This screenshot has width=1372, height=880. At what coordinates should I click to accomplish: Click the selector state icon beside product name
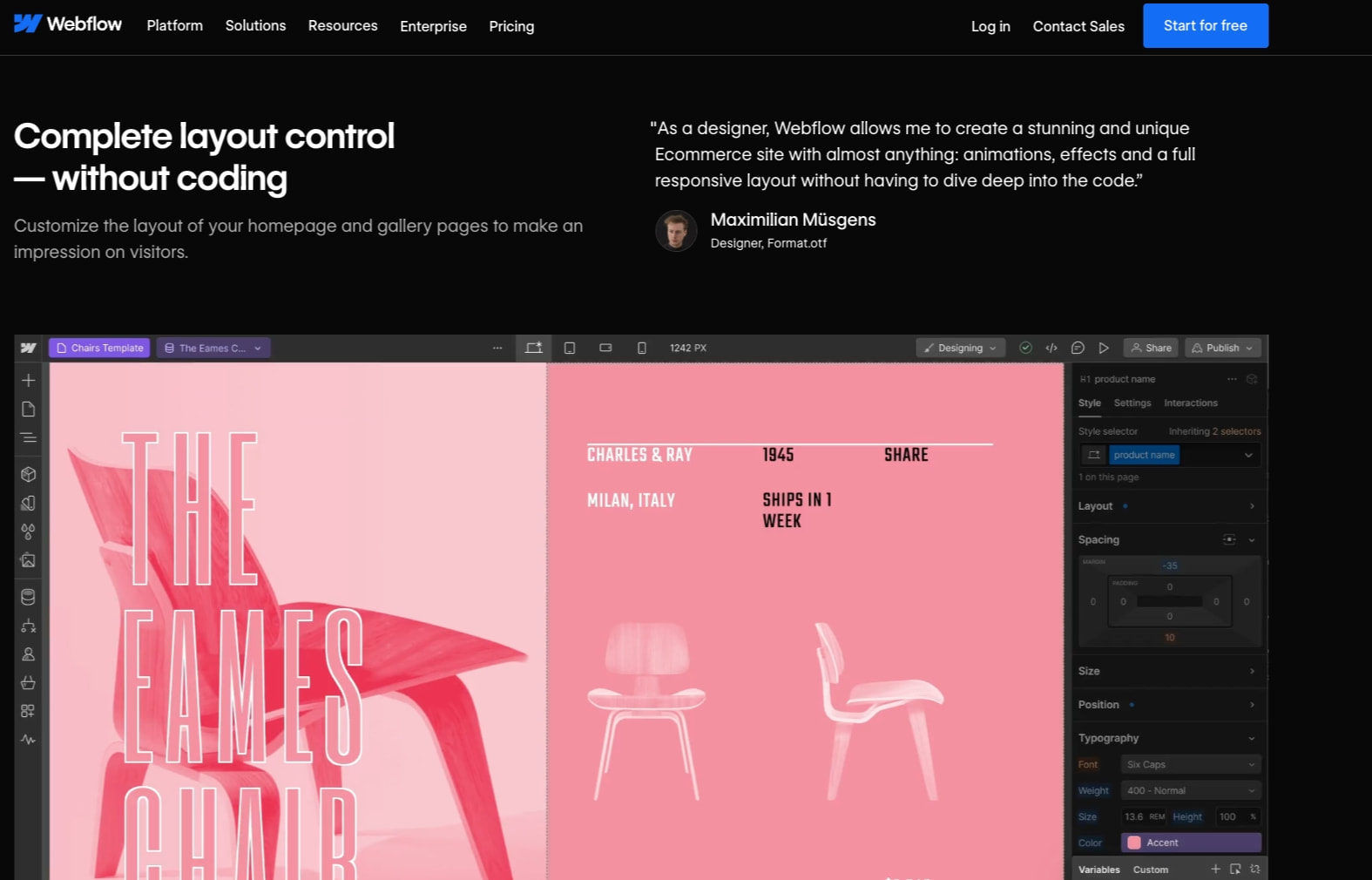click(1094, 455)
